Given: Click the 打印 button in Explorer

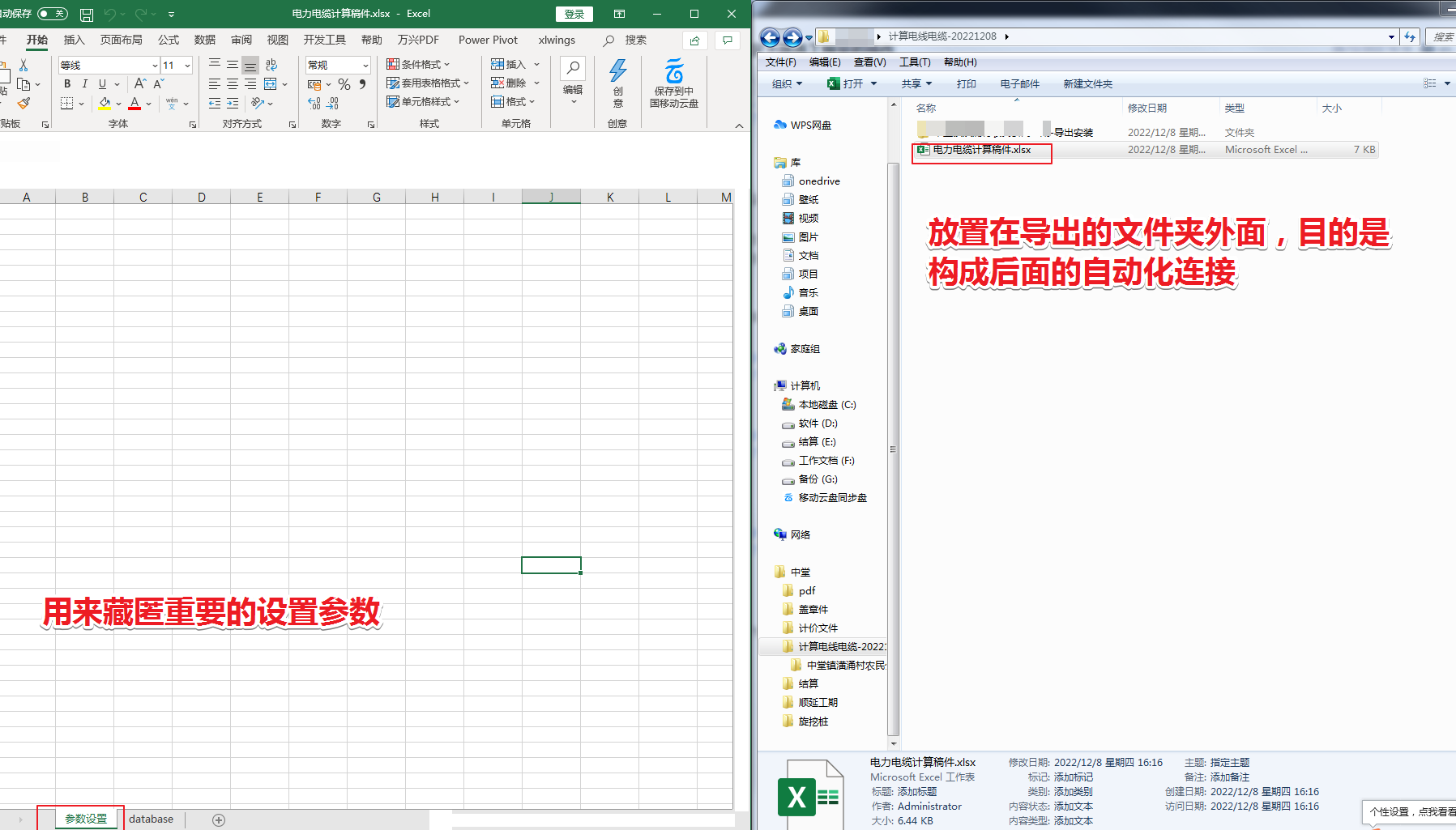Looking at the screenshot, I should coord(967,83).
